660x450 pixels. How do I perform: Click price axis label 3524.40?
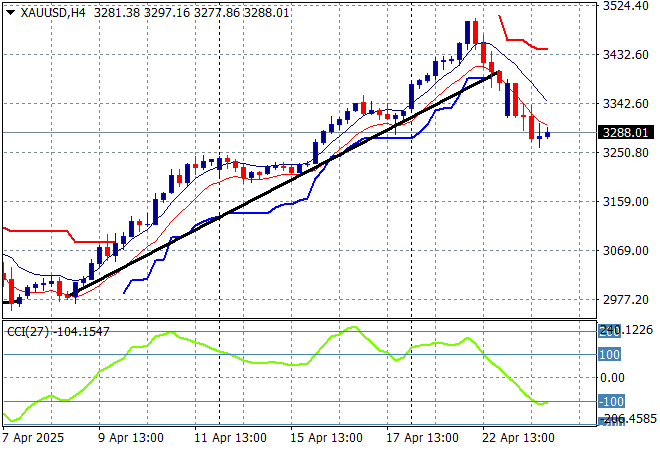[x=625, y=6]
